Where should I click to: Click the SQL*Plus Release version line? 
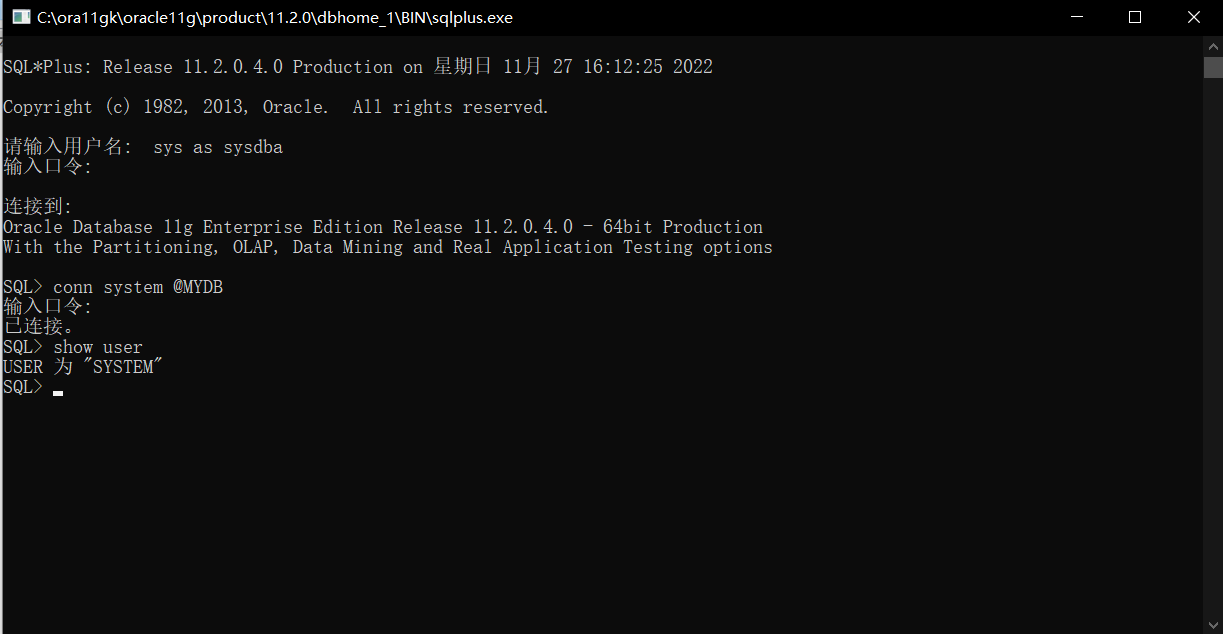358,67
